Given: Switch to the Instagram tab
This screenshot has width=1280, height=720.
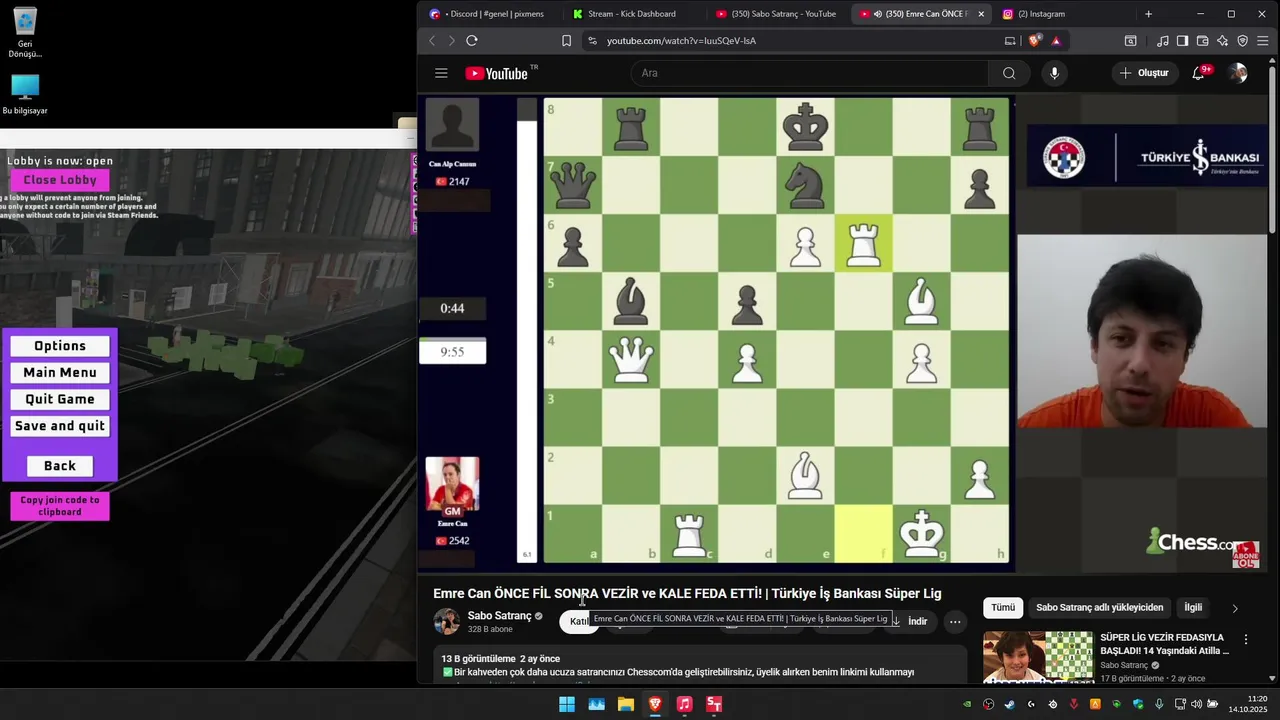Looking at the screenshot, I should (x=1063, y=14).
